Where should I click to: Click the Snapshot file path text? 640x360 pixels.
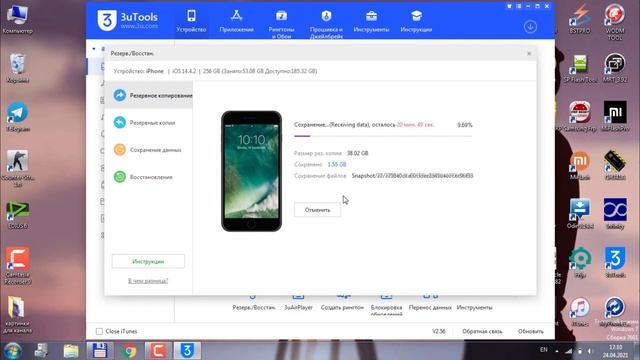click(412, 176)
